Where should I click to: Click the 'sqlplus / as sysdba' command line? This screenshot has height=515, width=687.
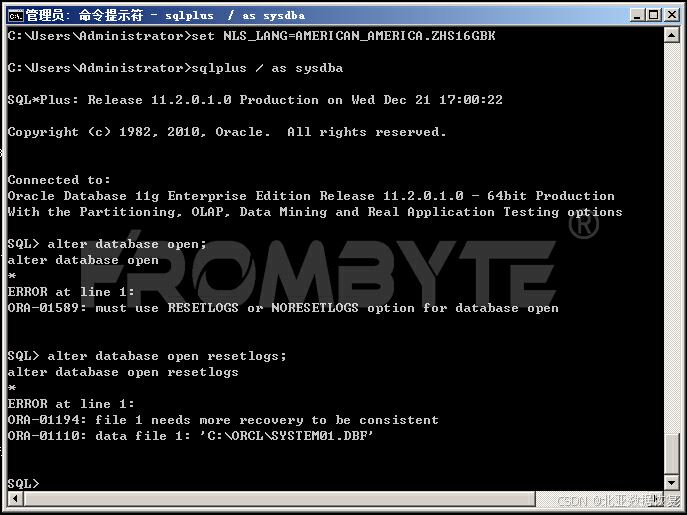[175, 68]
